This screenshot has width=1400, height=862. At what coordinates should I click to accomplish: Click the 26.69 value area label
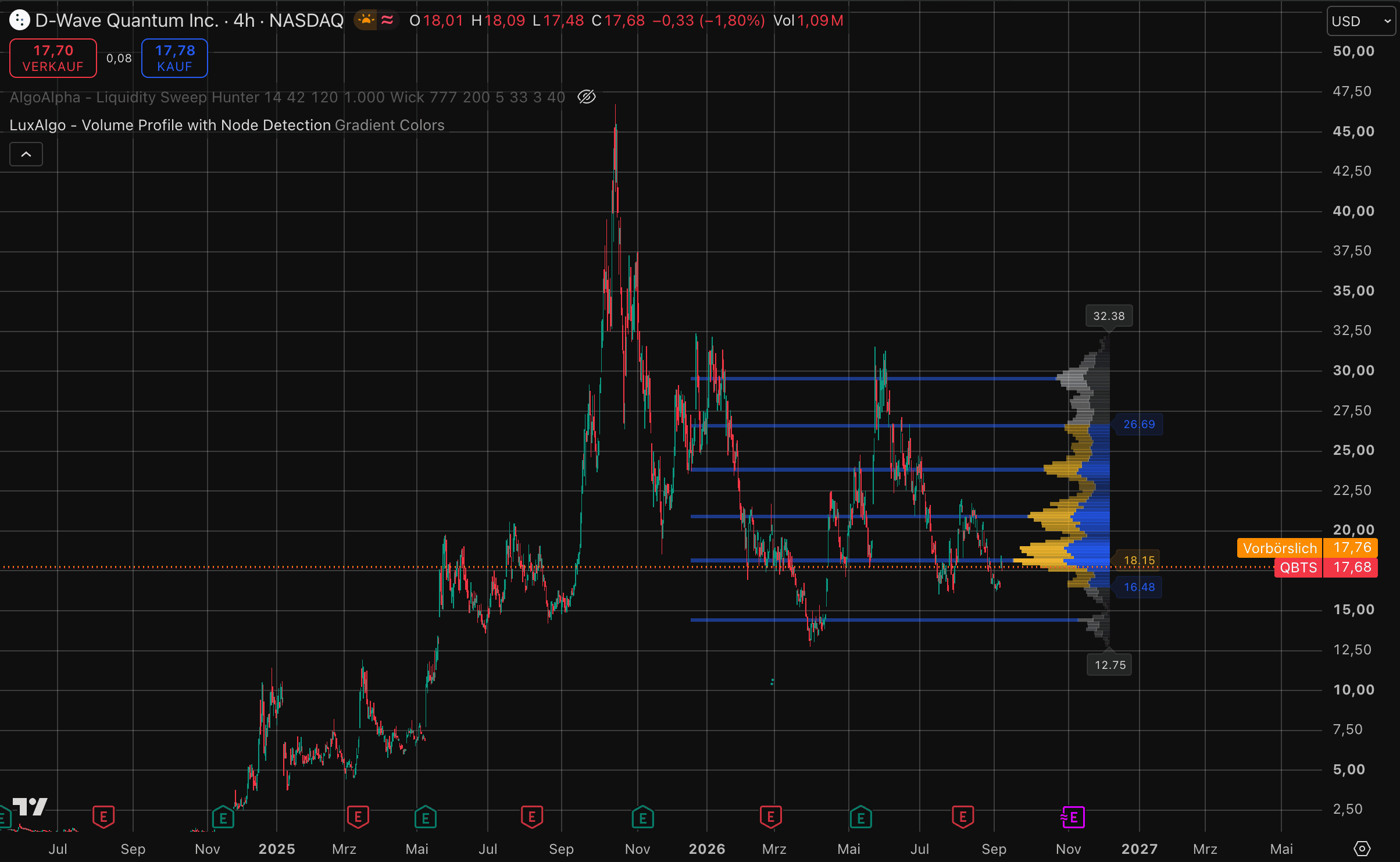coord(1139,424)
